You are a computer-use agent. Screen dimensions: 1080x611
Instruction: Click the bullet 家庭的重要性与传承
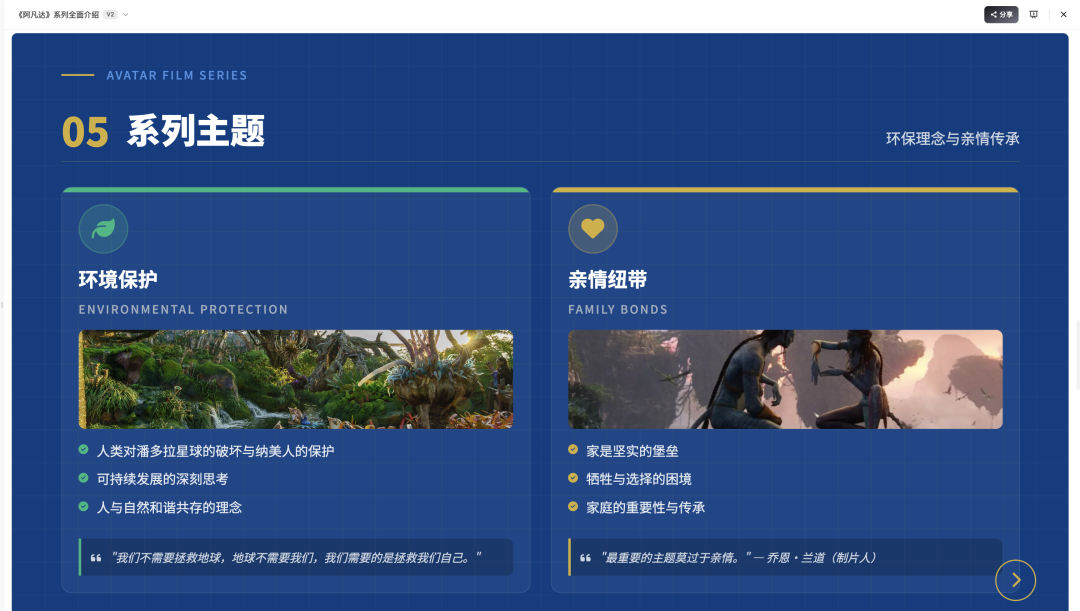(x=645, y=508)
